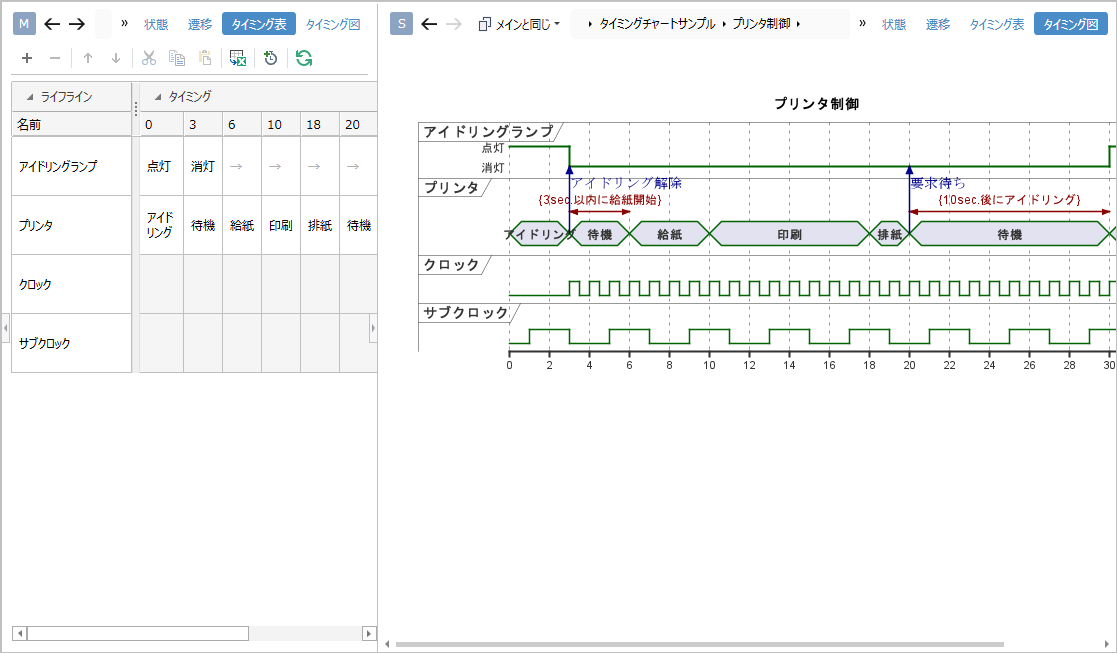Export the timing table to Excel
1117x653 pixels.
coord(237,58)
